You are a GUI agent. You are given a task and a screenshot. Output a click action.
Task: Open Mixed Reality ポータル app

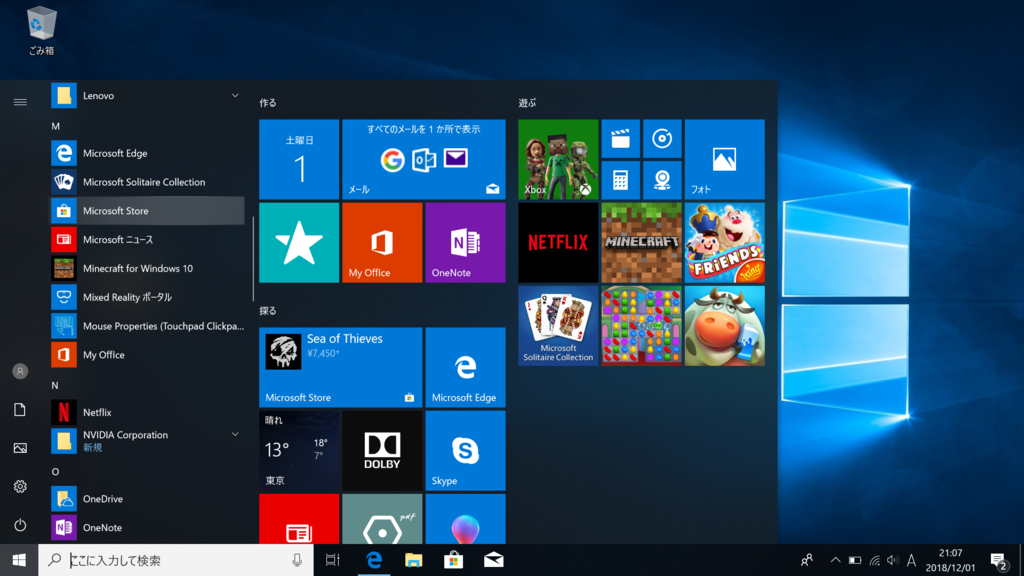(148, 297)
